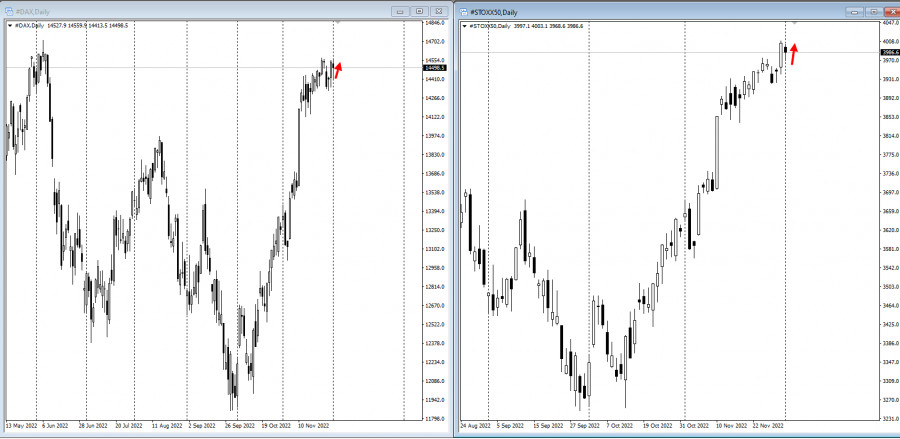Click the 13 May 2022 date label
The width and height of the screenshot is (900, 439).
click(x=21, y=426)
